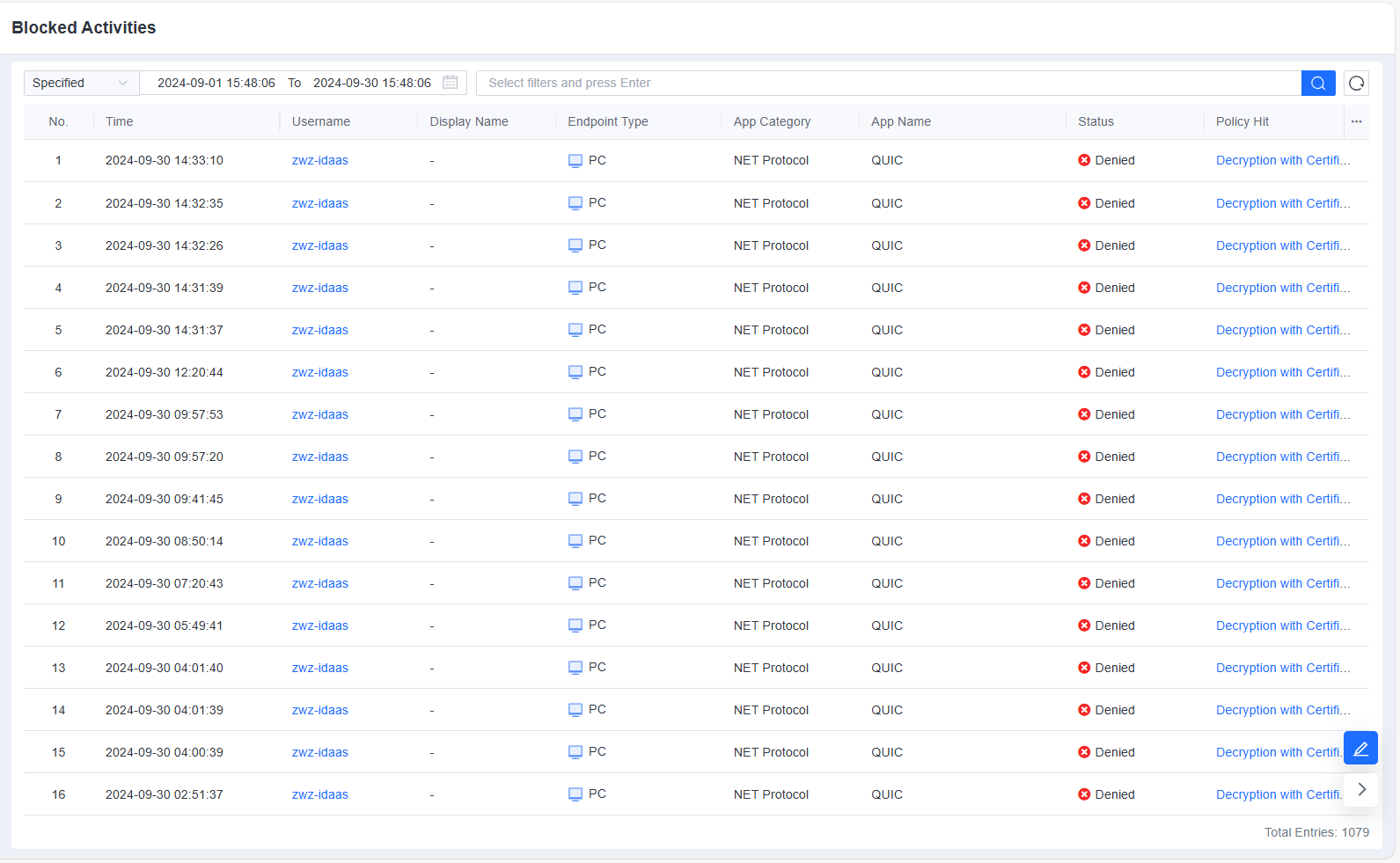Click row number 14 cell
The height and width of the screenshot is (863, 1400).
tap(58, 710)
